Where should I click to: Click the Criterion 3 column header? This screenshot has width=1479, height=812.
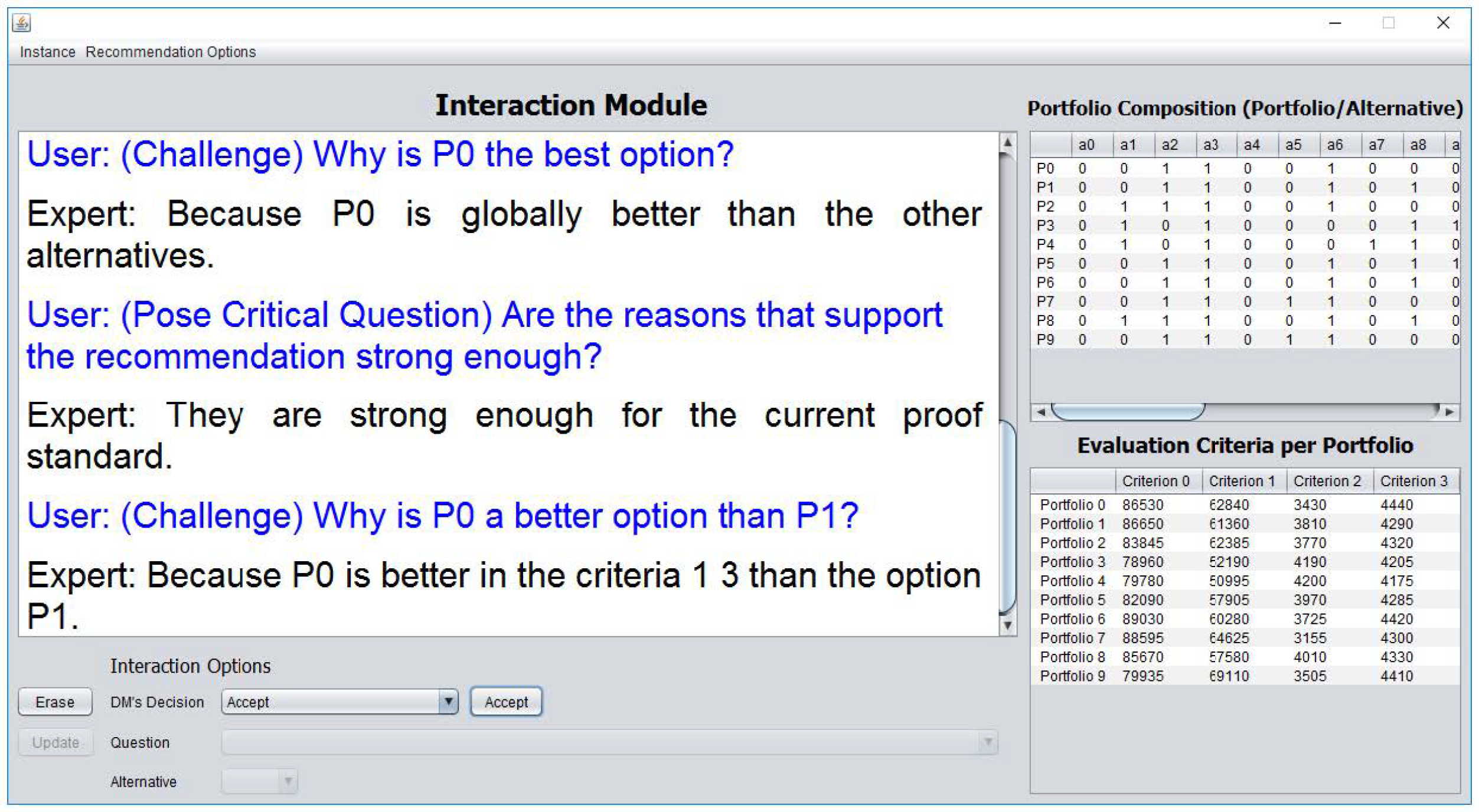click(1413, 481)
